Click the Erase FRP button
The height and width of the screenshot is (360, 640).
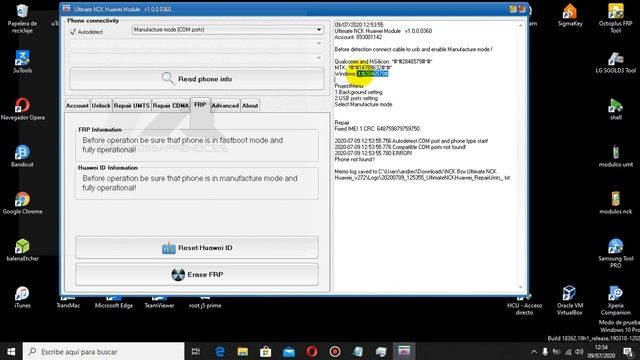pyautogui.click(x=197, y=274)
